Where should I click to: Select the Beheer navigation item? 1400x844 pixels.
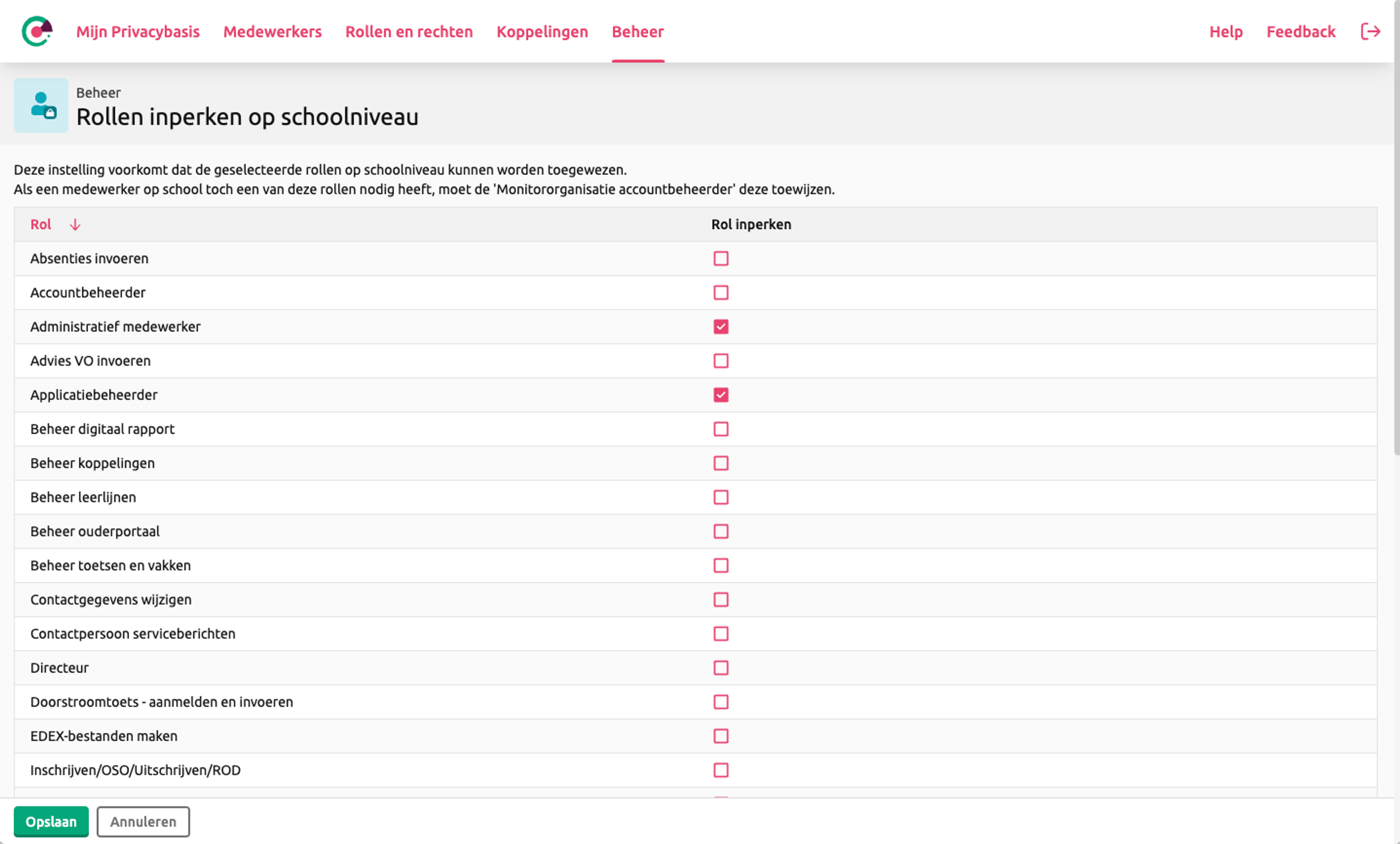coord(638,31)
